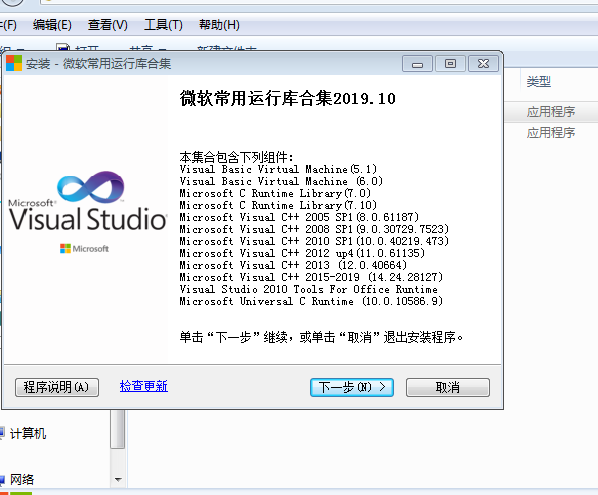Minimize the installer window
This screenshot has height=495, width=598.
click(417, 64)
